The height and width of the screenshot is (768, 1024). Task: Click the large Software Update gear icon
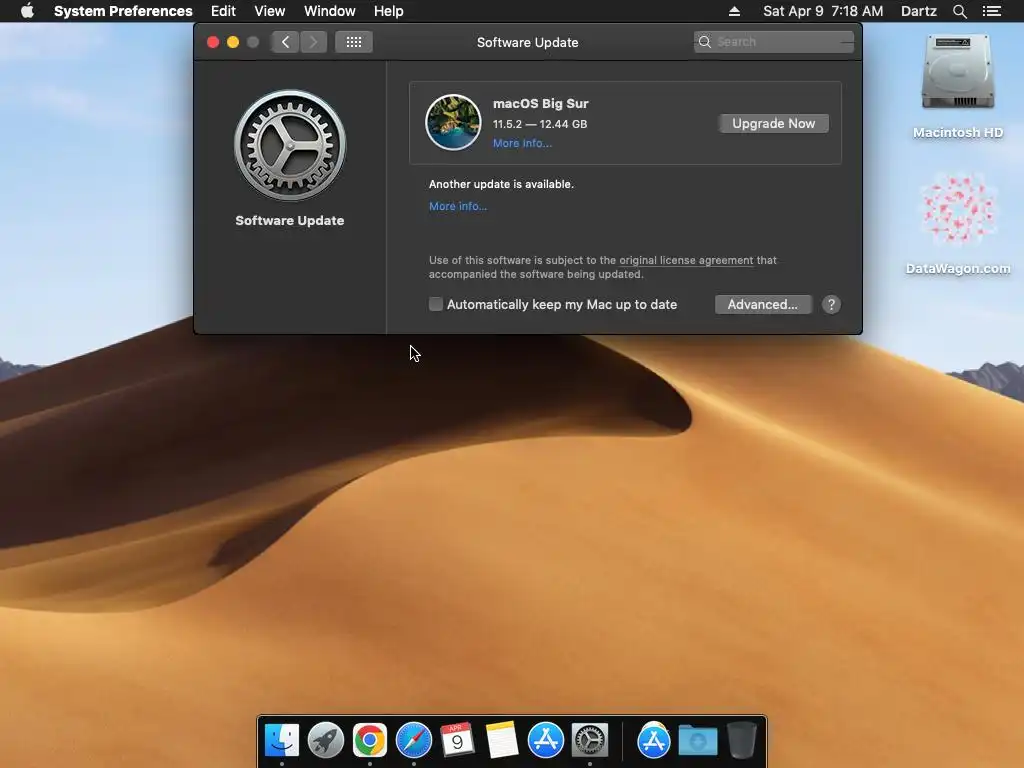290,146
